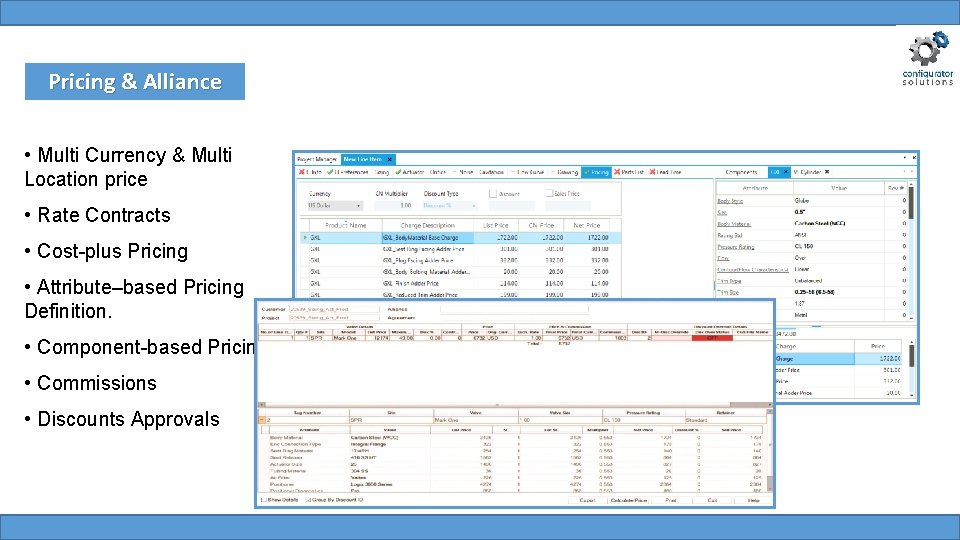This screenshot has width=960, height=540.
Task: Click red X icon on Lead Time
Action: [x=652, y=172]
